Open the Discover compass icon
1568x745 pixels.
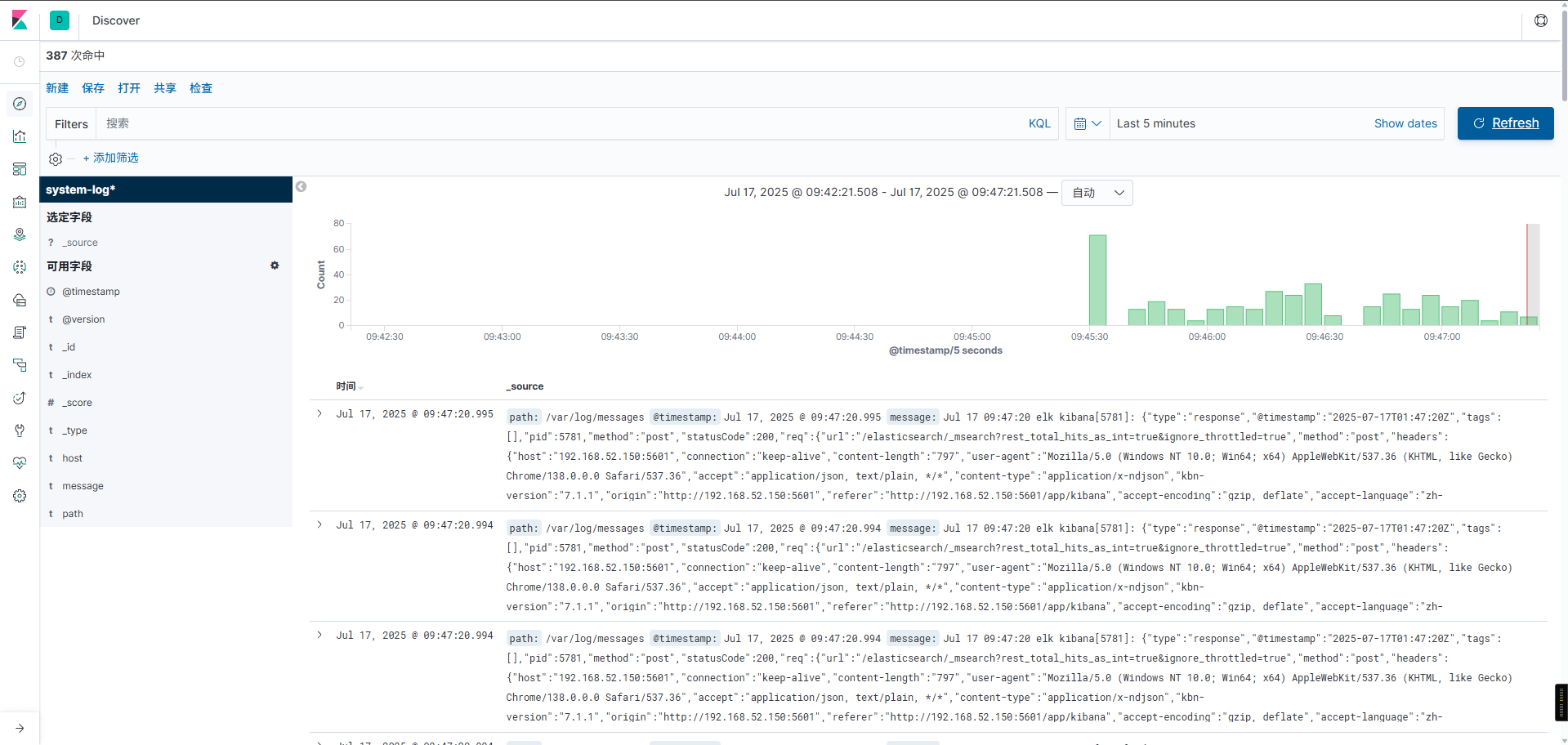tap(20, 104)
